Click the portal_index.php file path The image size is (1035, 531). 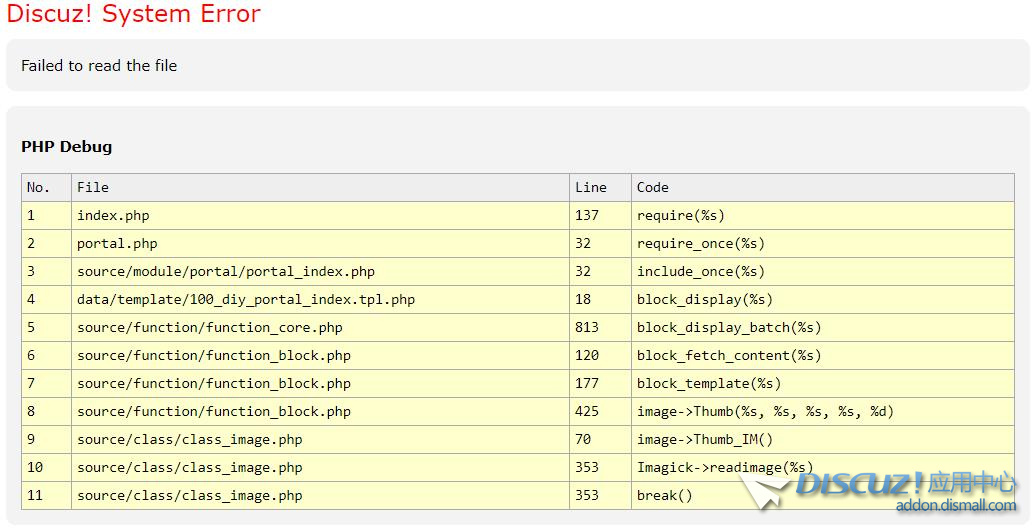tap(226, 272)
